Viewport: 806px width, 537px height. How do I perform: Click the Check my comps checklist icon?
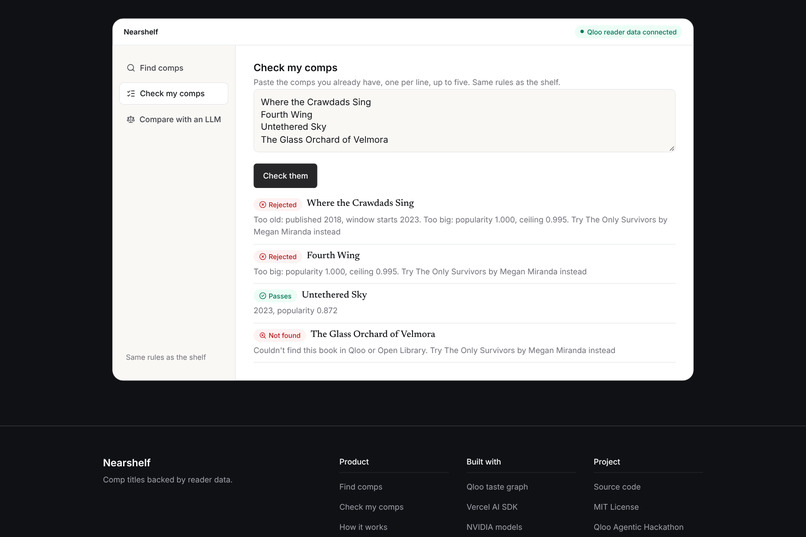131,94
